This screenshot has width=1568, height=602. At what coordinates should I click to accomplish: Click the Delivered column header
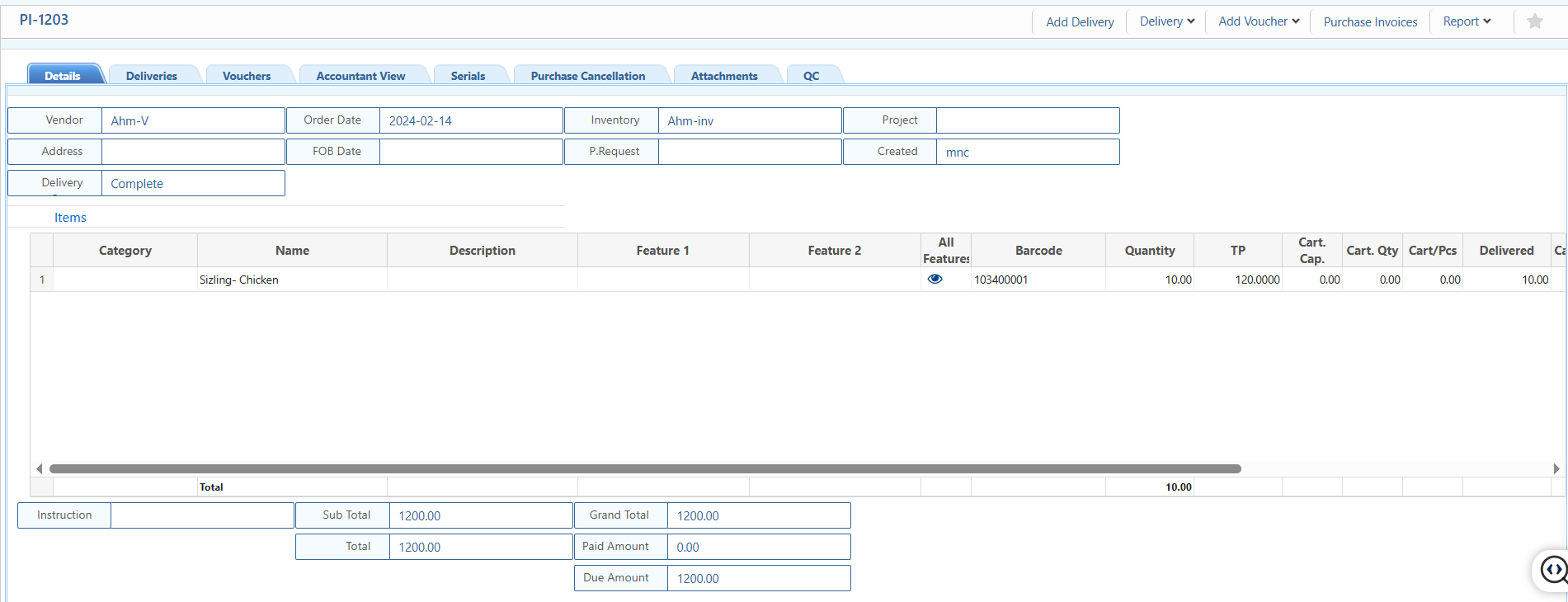pyautogui.click(x=1507, y=250)
